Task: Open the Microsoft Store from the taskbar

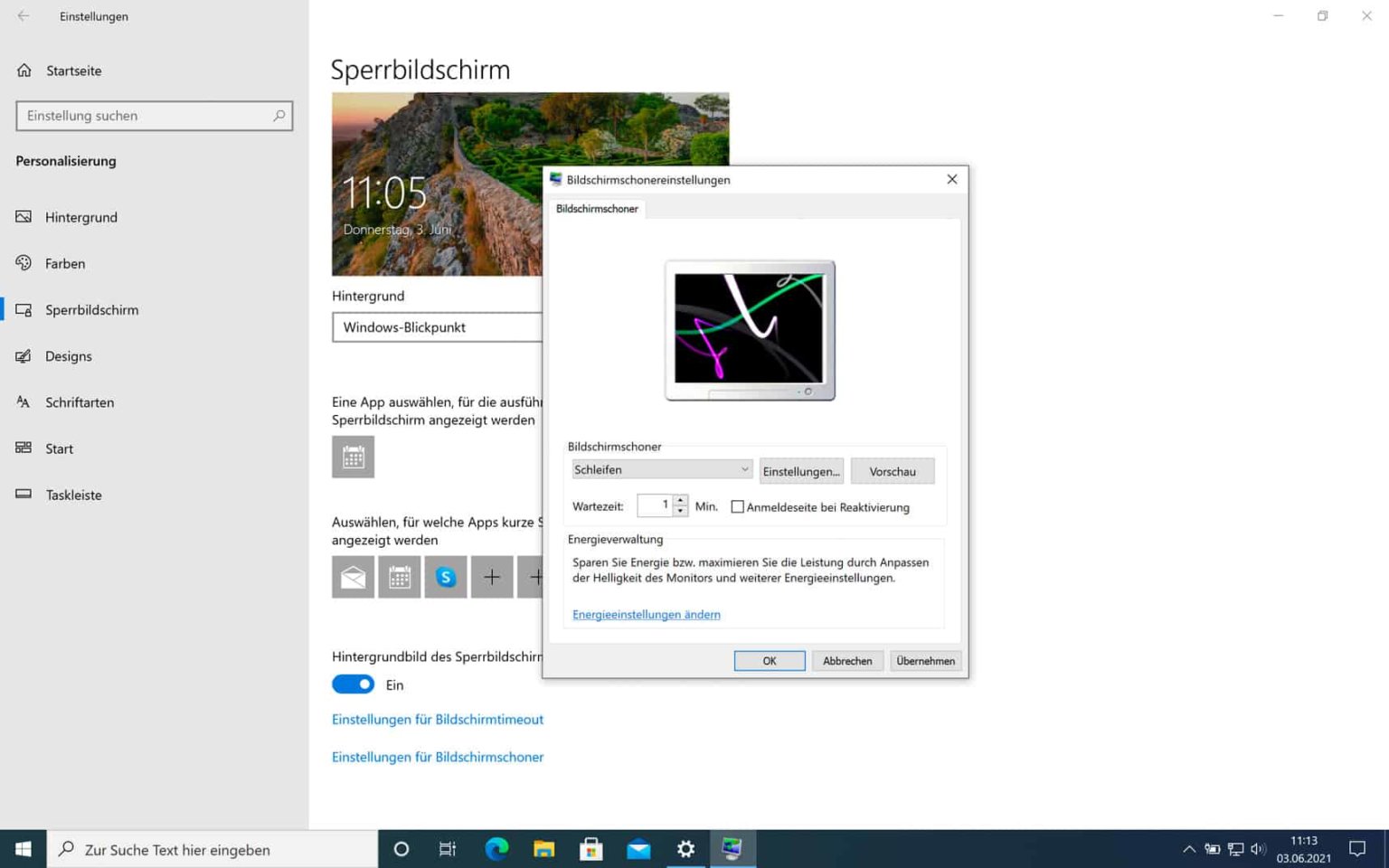Action: (591, 849)
